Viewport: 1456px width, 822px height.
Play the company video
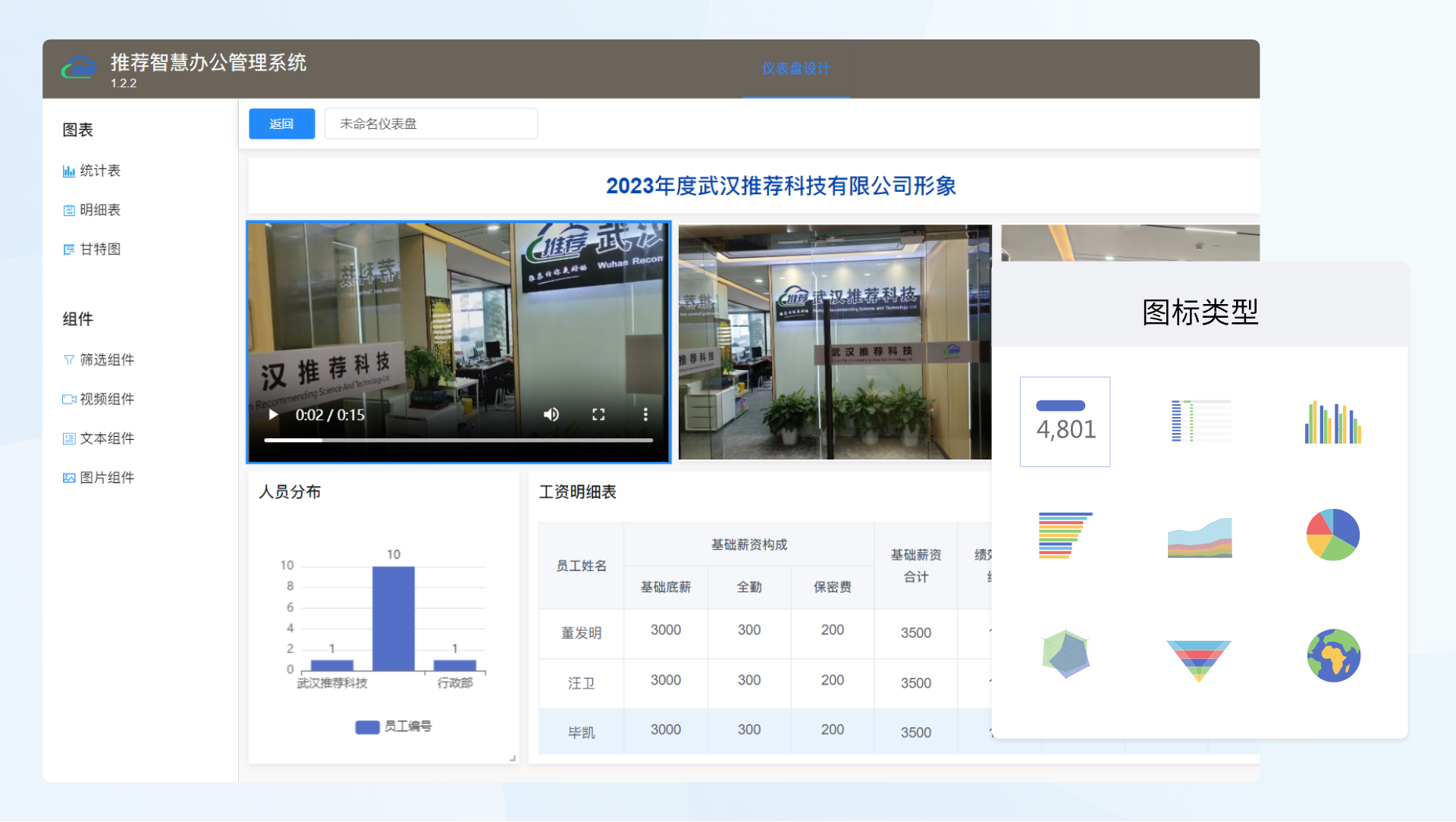[274, 415]
